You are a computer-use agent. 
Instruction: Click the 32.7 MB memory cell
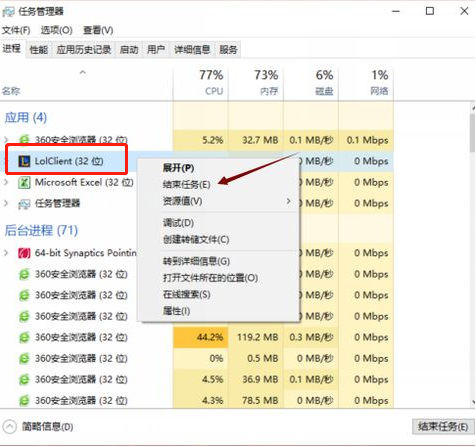pyautogui.click(x=256, y=140)
